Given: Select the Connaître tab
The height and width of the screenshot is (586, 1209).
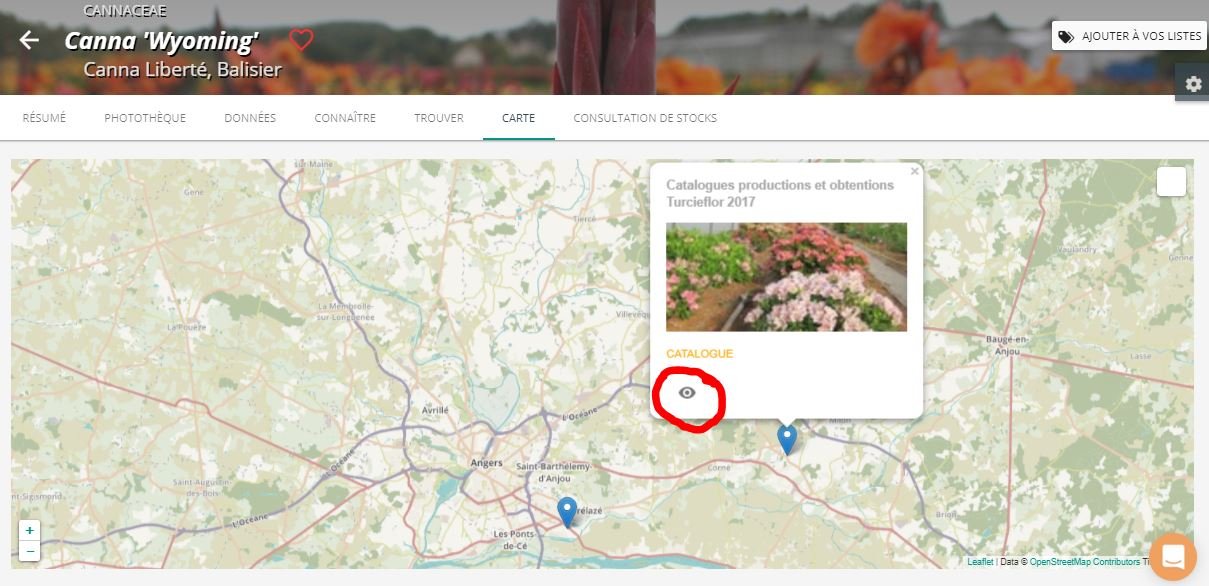Looking at the screenshot, I should point(345,118).
